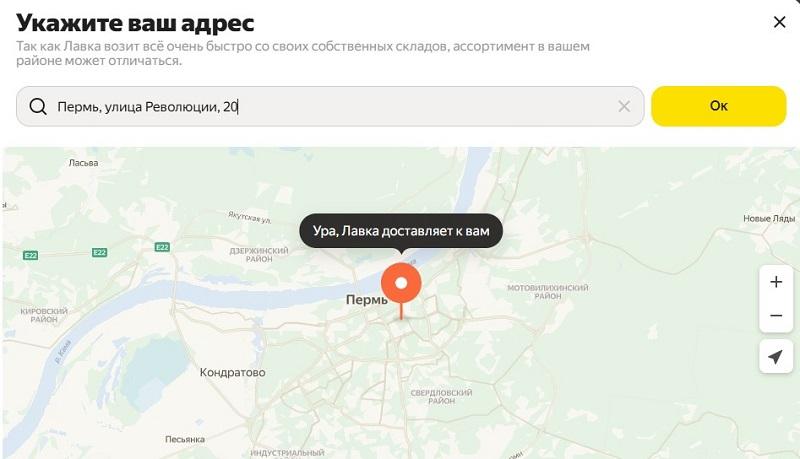Click the search magnifier icon

coord(38,107)
